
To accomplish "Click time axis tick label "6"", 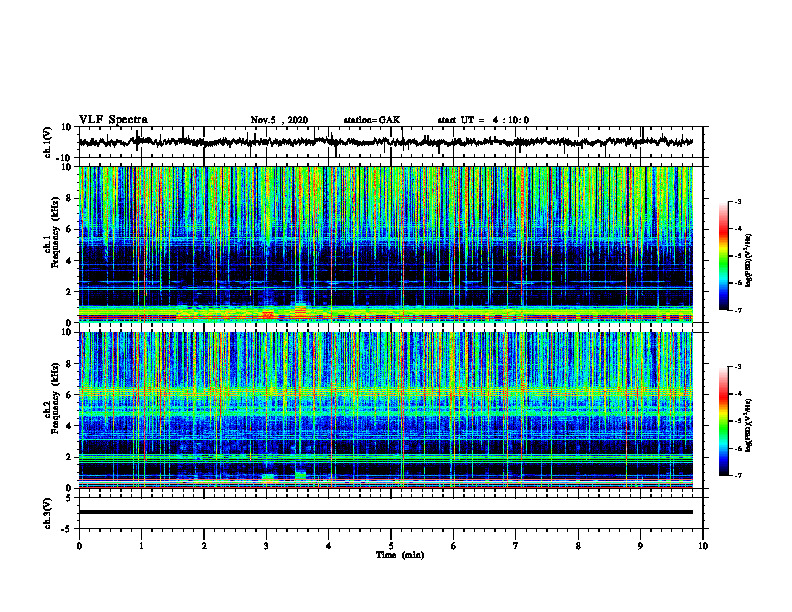I will coord(454,546).
